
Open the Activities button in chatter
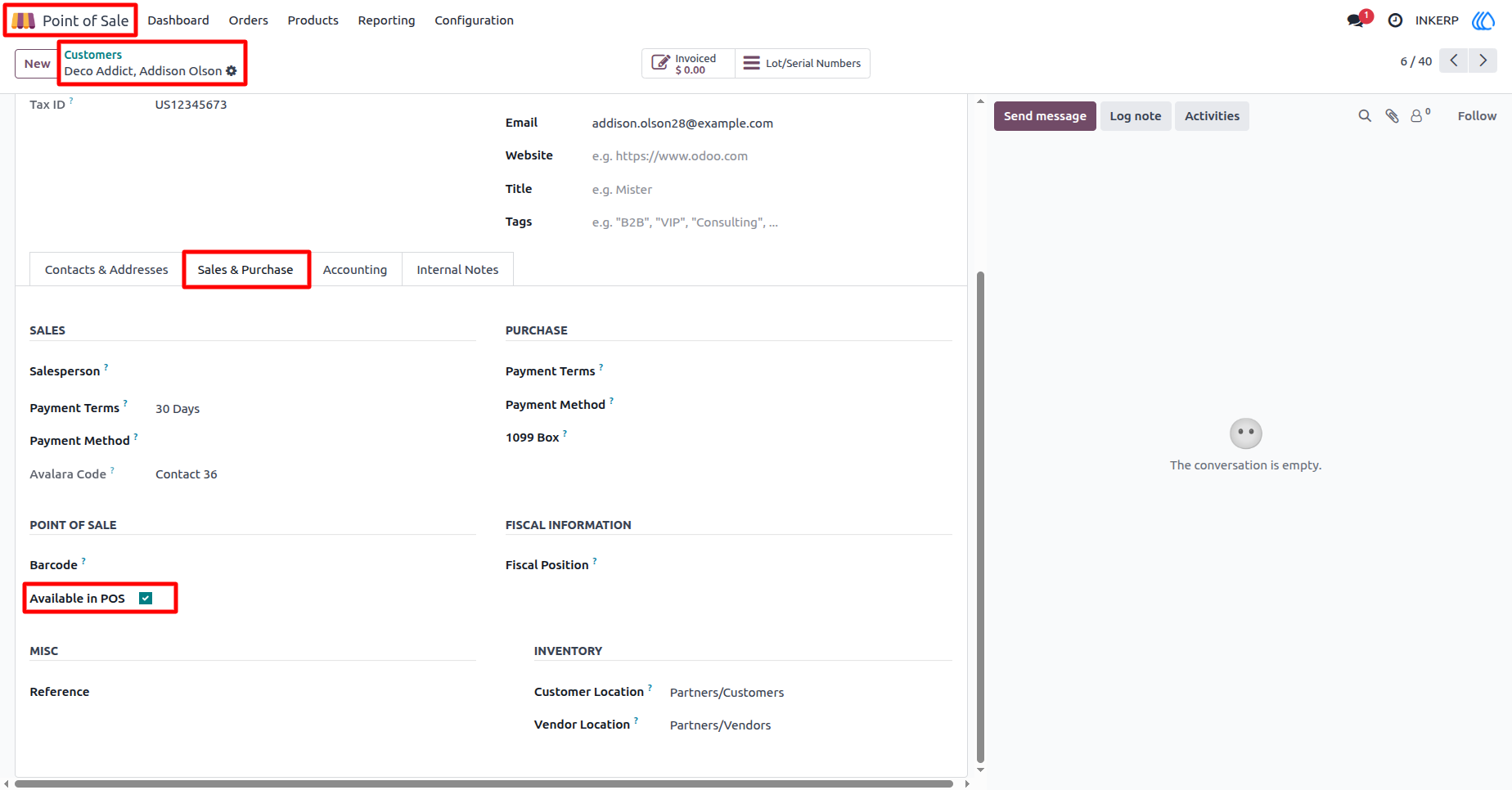1212,116
